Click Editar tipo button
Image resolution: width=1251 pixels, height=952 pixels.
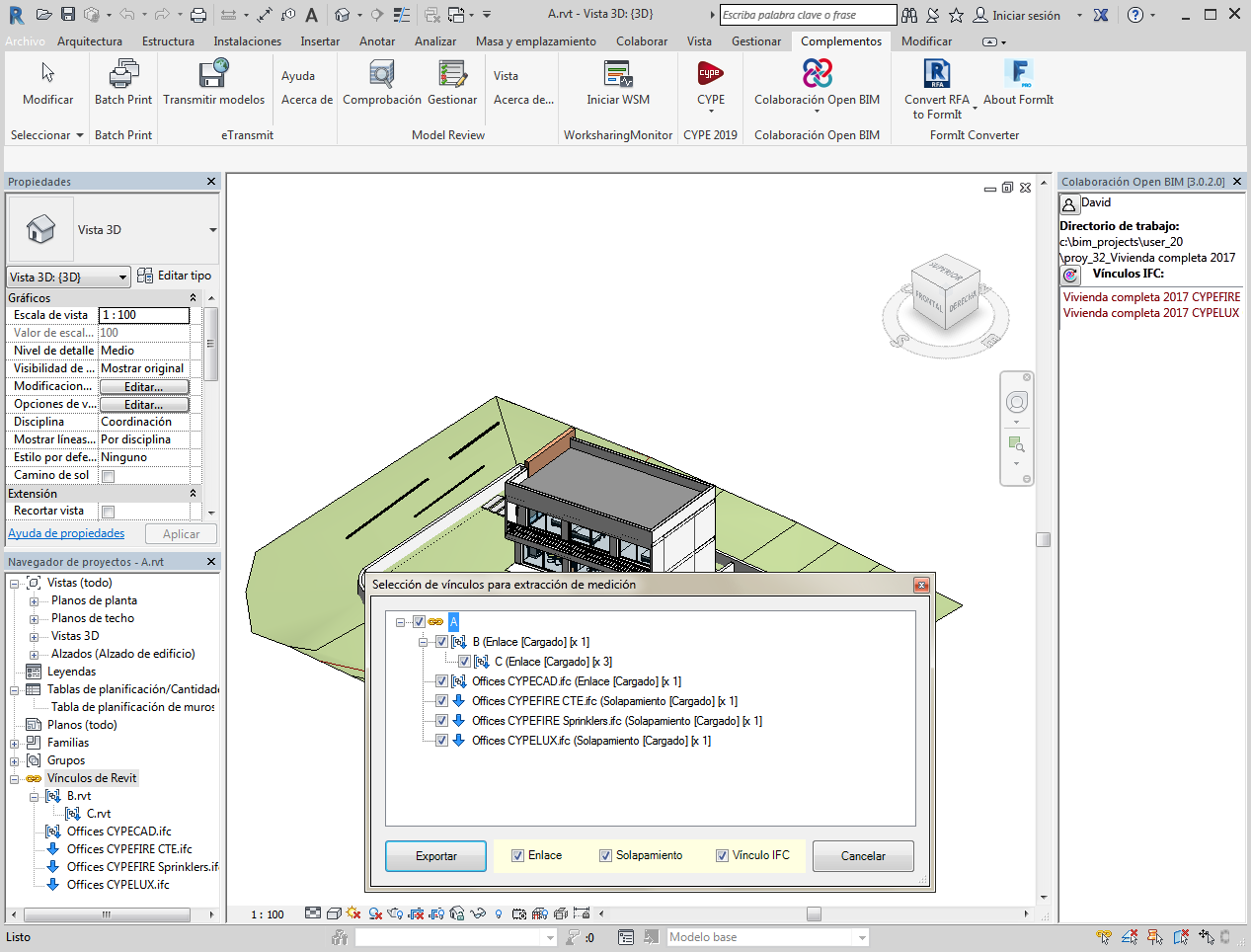pos(175,276)
